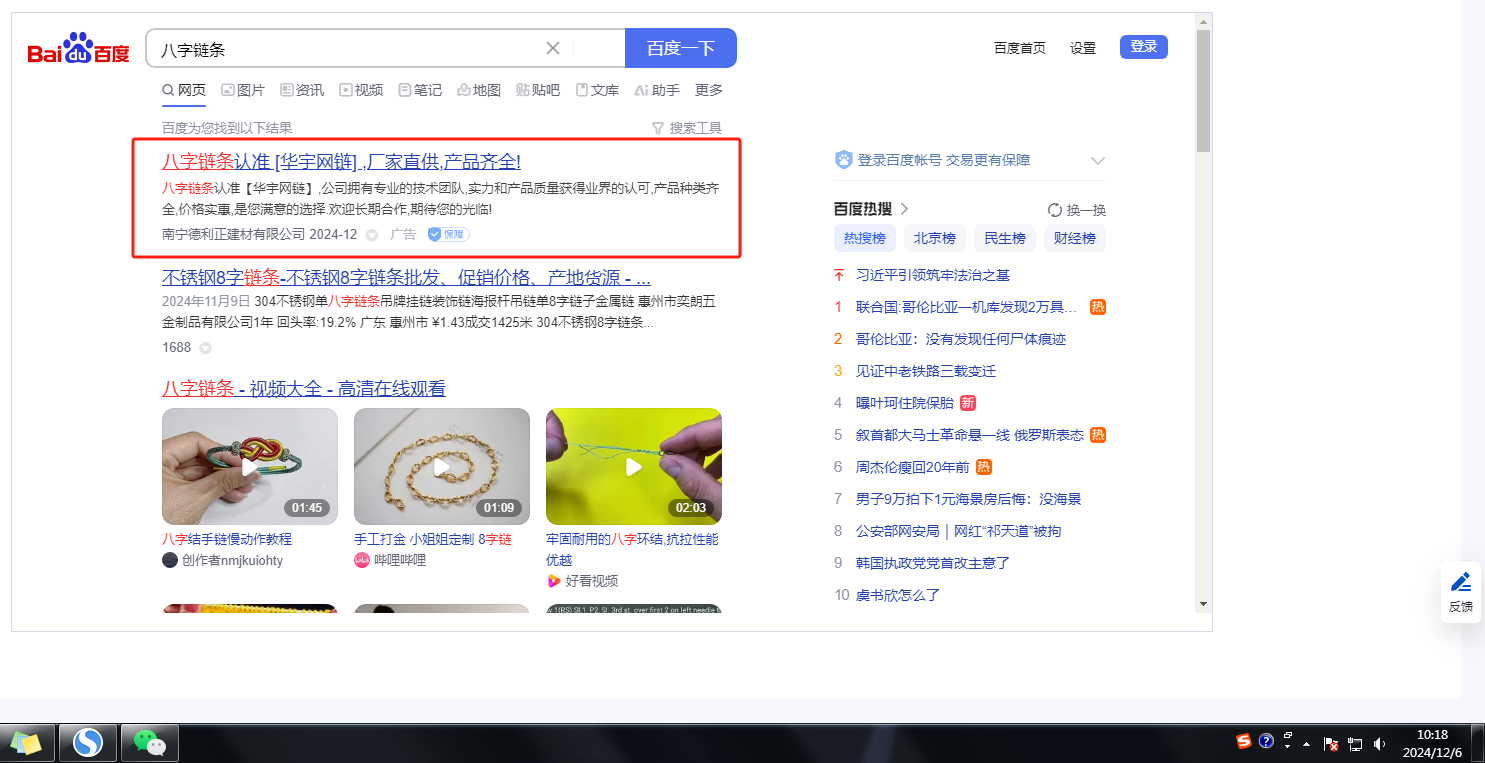Expand the 更多 menu
The image size is (1485, 763).
[709, 90]
